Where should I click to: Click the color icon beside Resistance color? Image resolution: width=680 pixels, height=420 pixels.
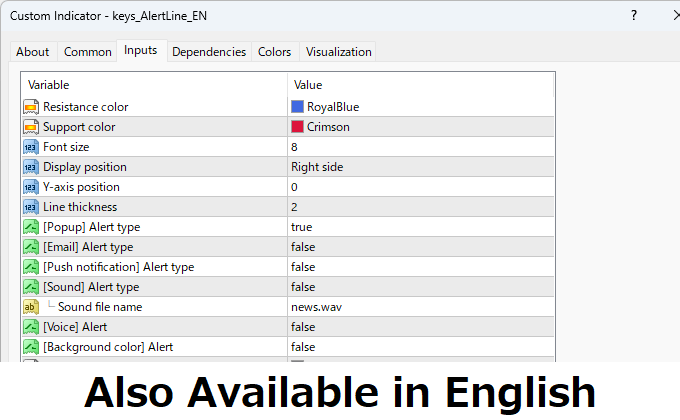pos(31,107)
